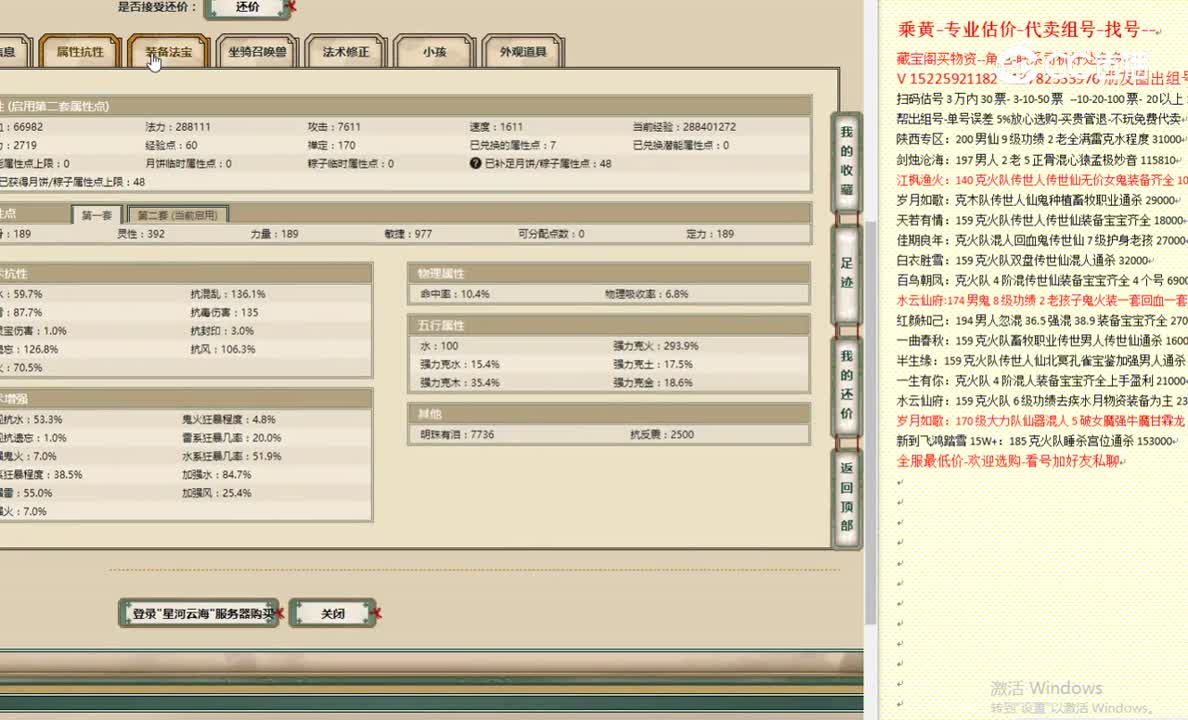Select the 第一套 attribute set tab
Screen dimensions: 1188x720
tap(96, 215)
